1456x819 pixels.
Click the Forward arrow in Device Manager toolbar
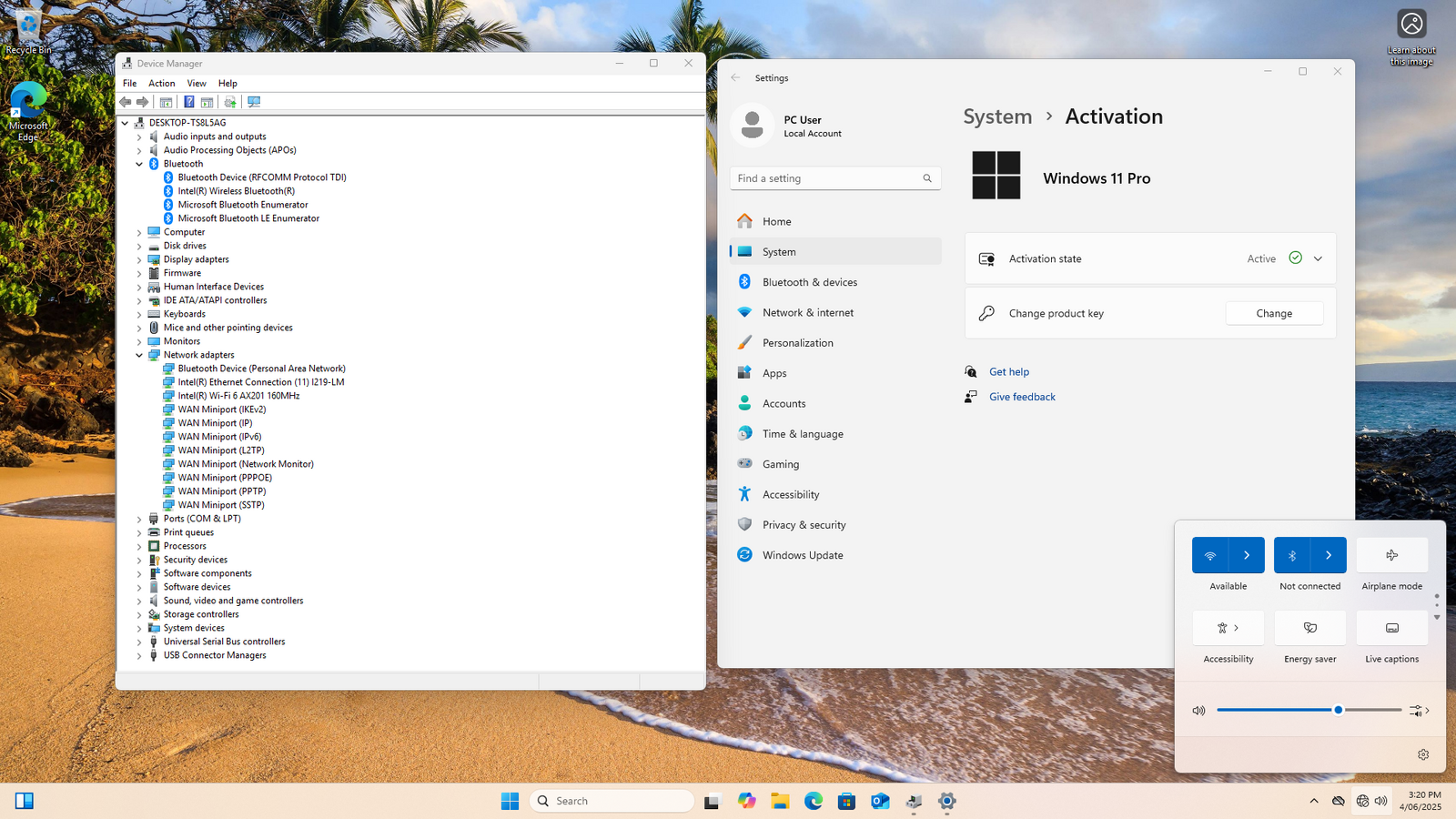(x=142, y=102)
